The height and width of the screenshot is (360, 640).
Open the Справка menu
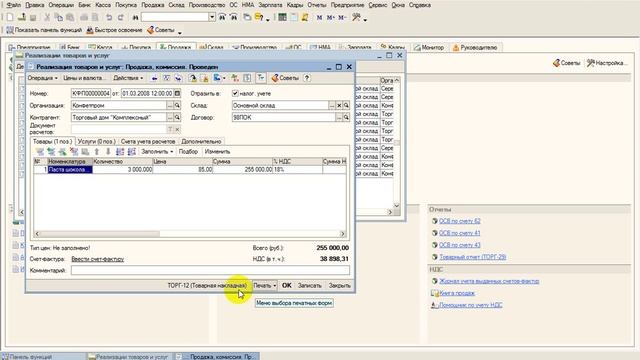(x=420, y=5)
